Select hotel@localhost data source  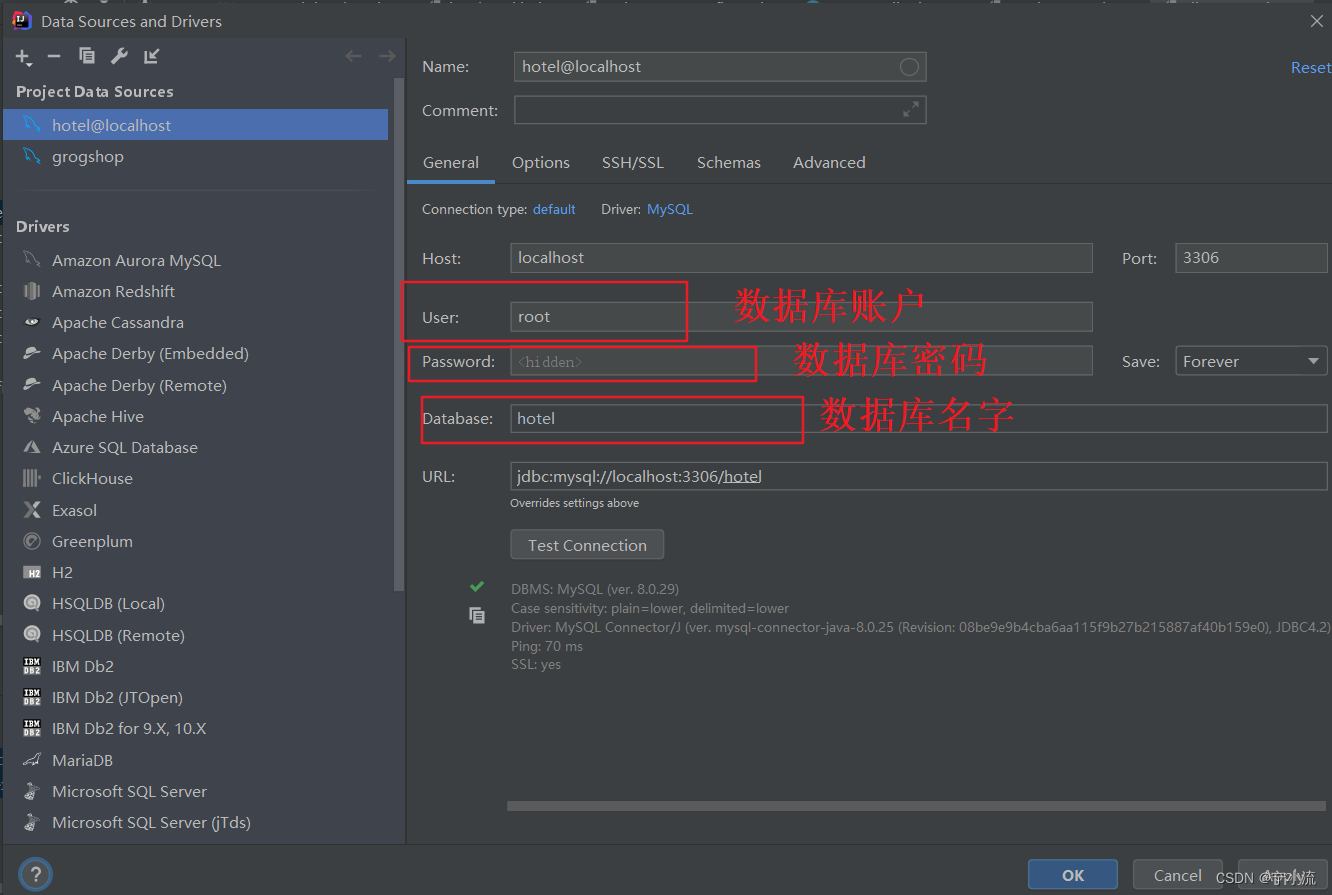tap(195, 125)
